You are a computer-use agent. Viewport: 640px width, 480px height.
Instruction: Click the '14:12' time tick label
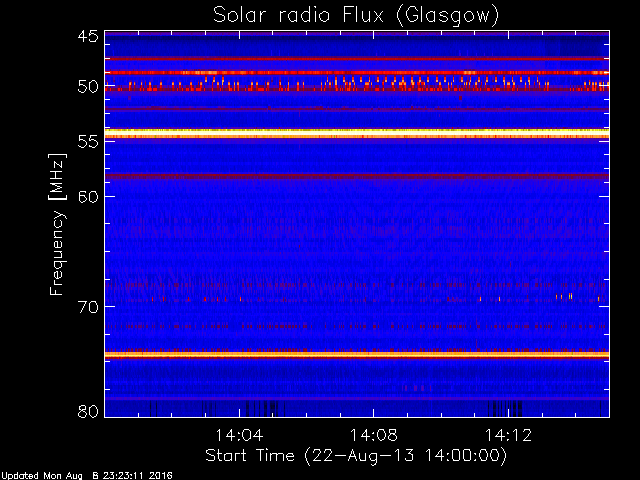coord(509,435)
